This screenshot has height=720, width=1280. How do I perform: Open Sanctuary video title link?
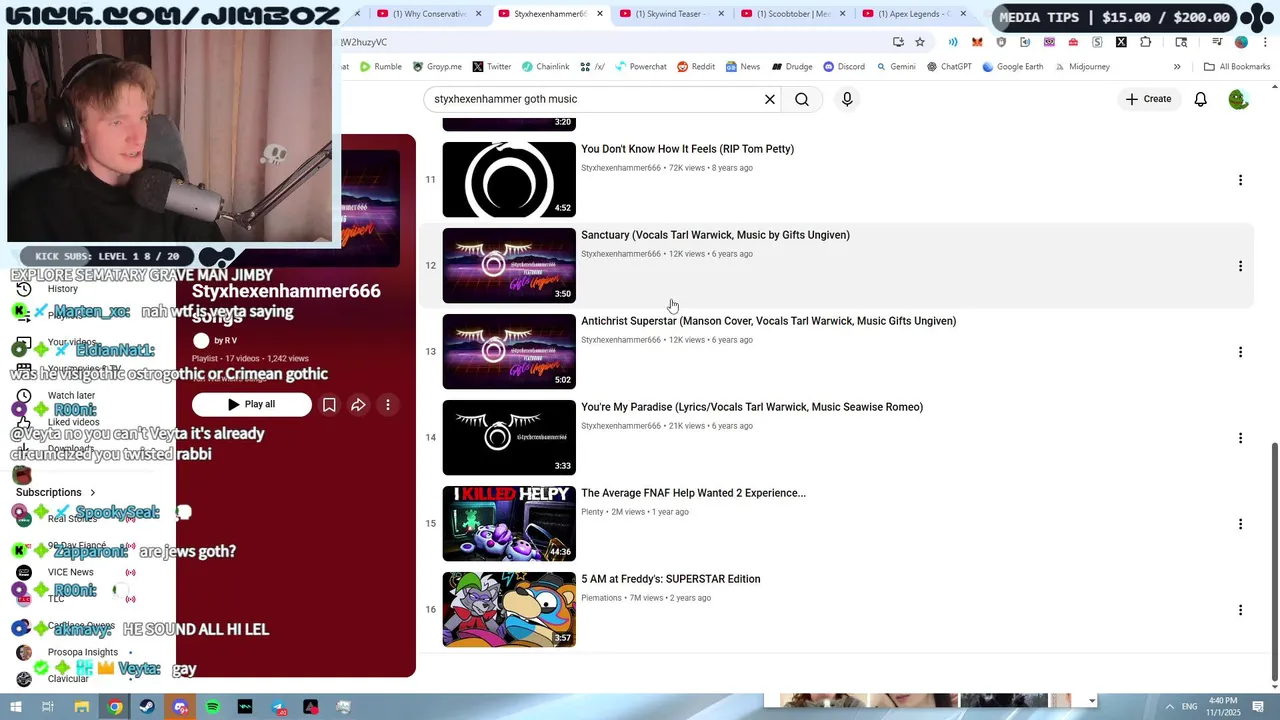[x=715, y=235]
